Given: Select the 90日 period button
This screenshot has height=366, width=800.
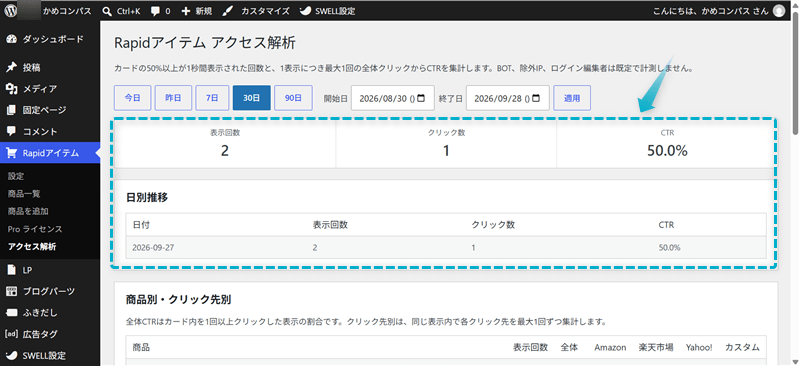Looking at the screenshot, I should [x=293, y=98].
